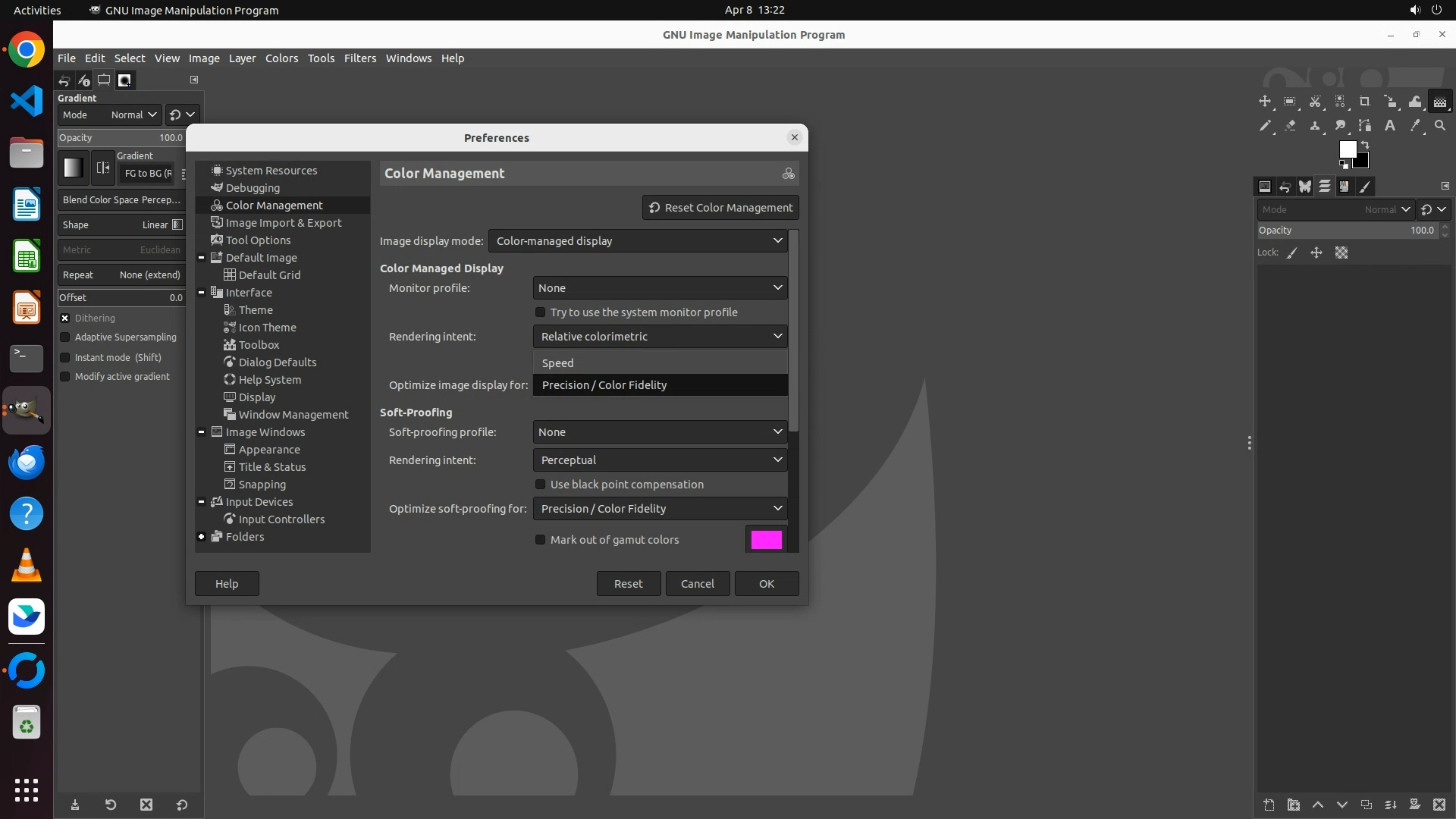
Task: Pick the Text tool in the toolbox
Action: (1390, 126)
